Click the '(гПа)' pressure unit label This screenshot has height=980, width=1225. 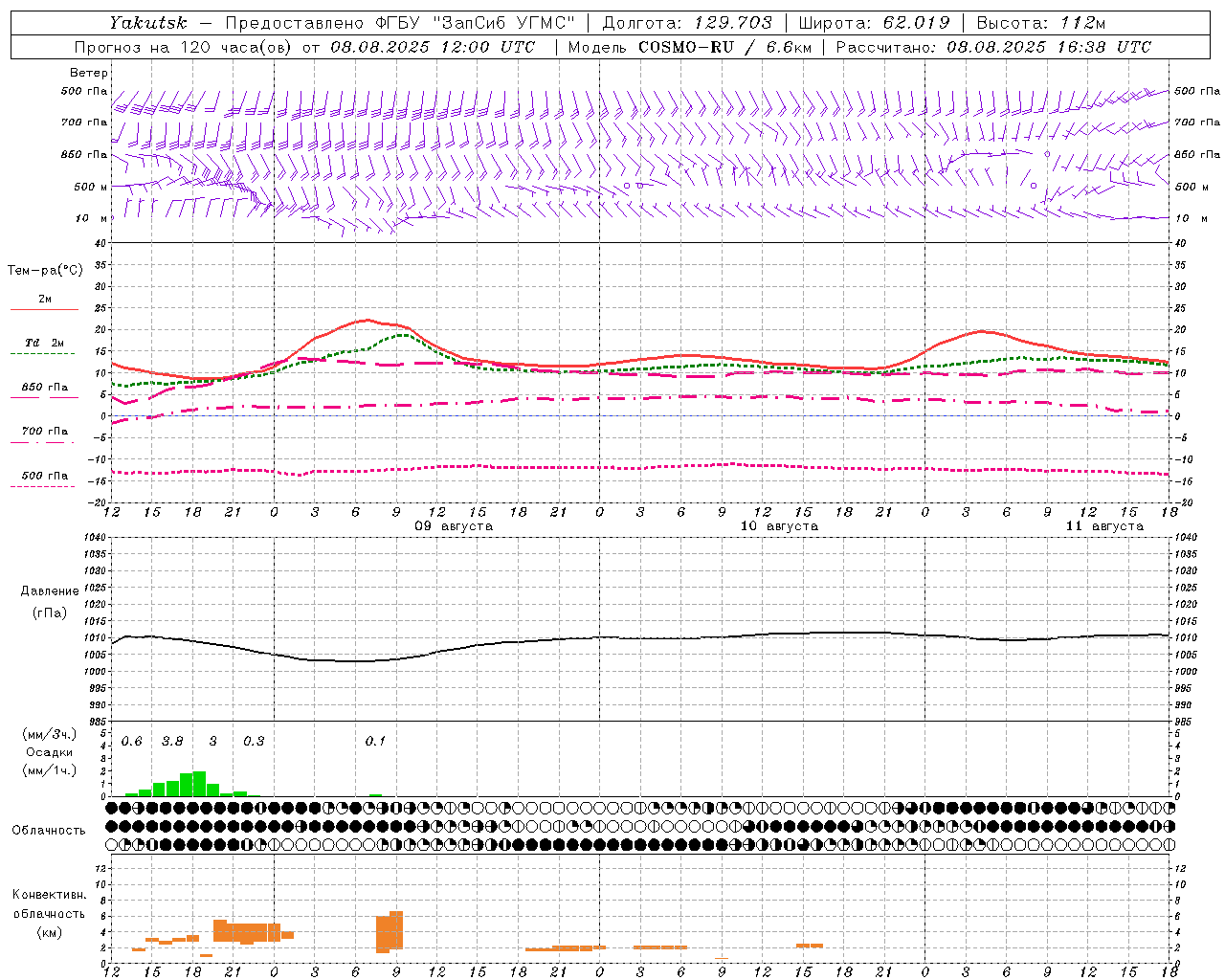coord(50,613)
